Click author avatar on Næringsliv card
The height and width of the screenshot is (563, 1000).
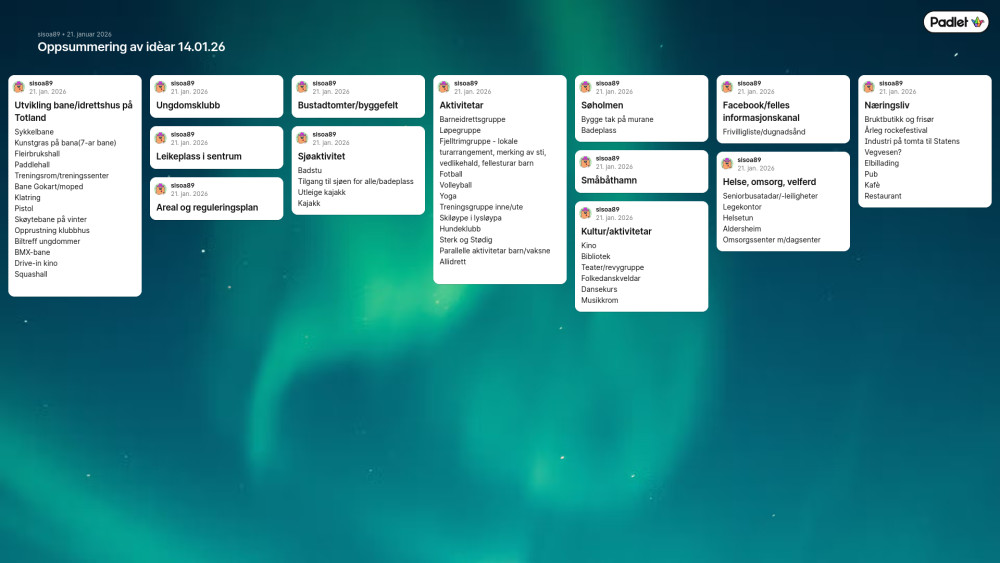click(x=869, y=87)
